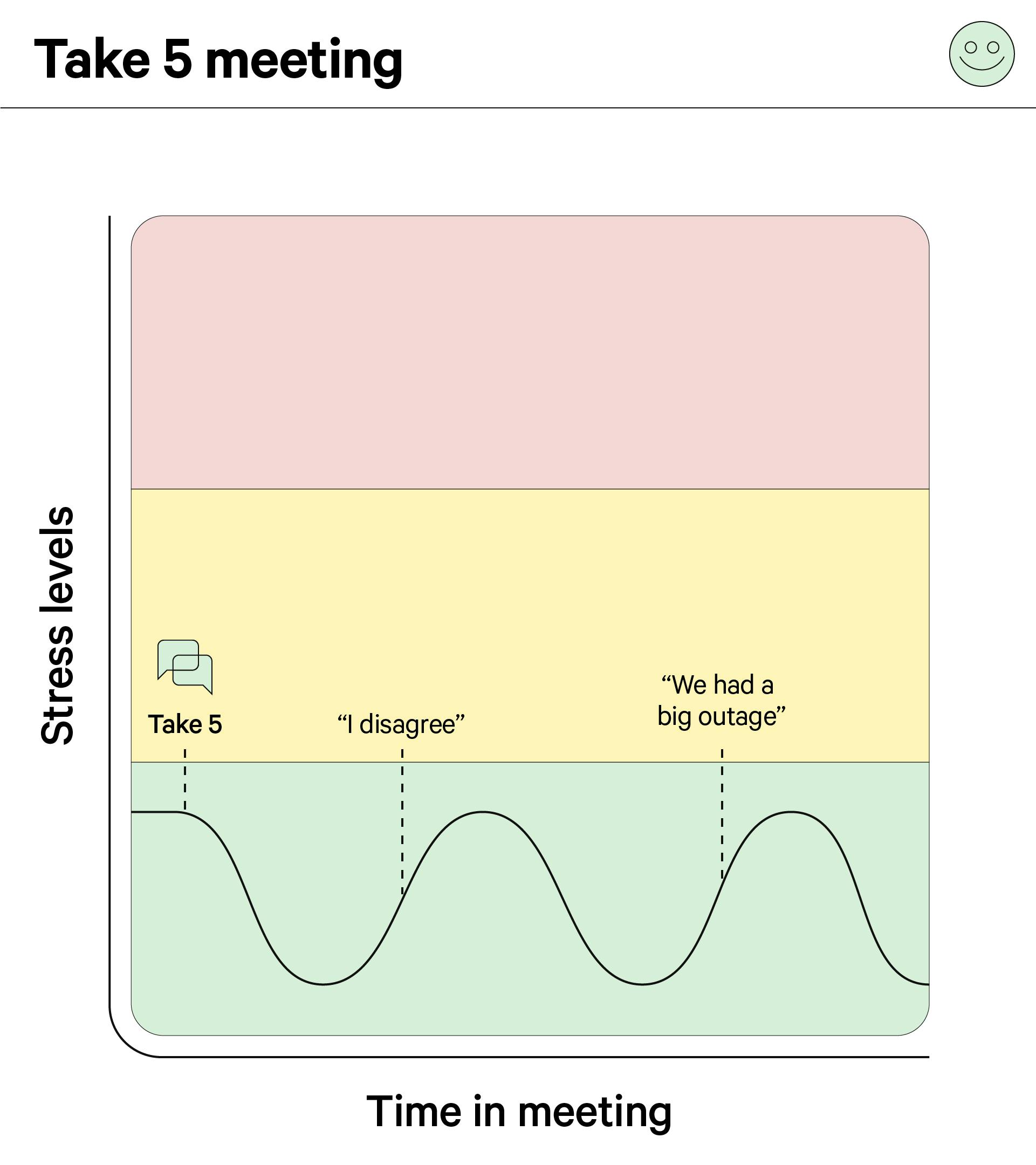Click the horizontal divider under the title
The height and width of the screenshot is (1165, 1036).
518,108
